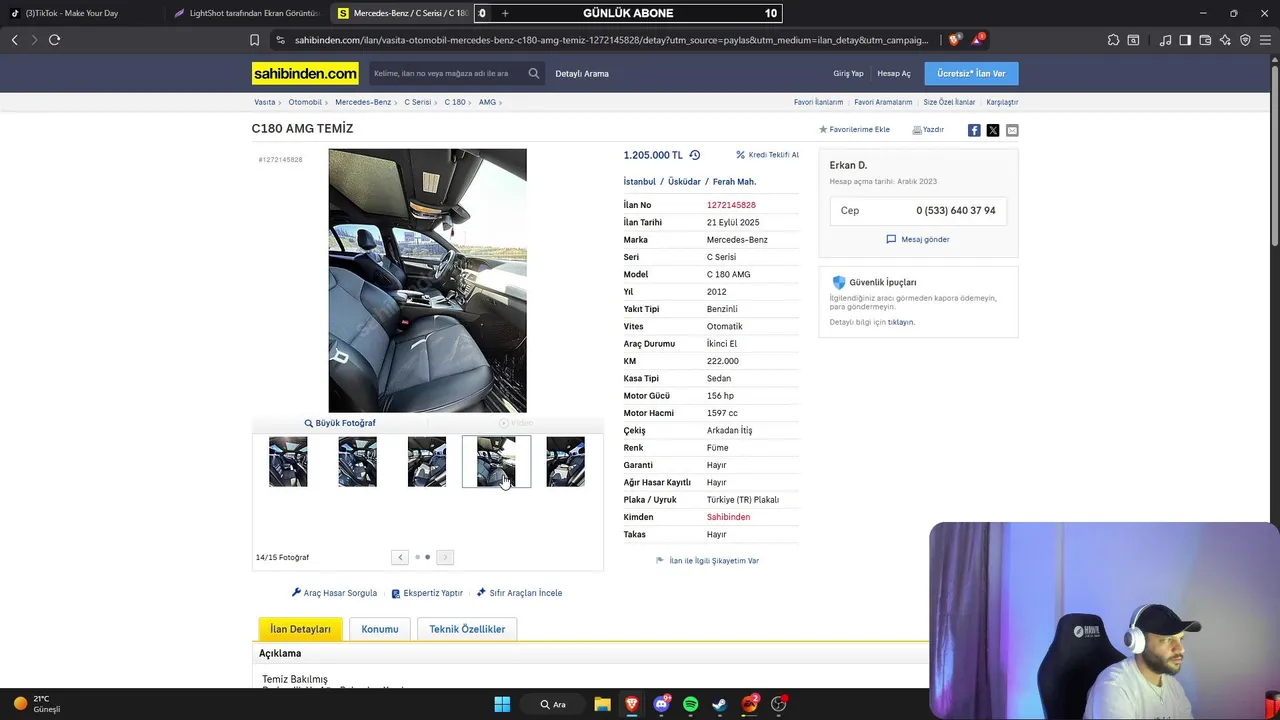Select last photo thumbnail in gallery row

coord(565,462)
